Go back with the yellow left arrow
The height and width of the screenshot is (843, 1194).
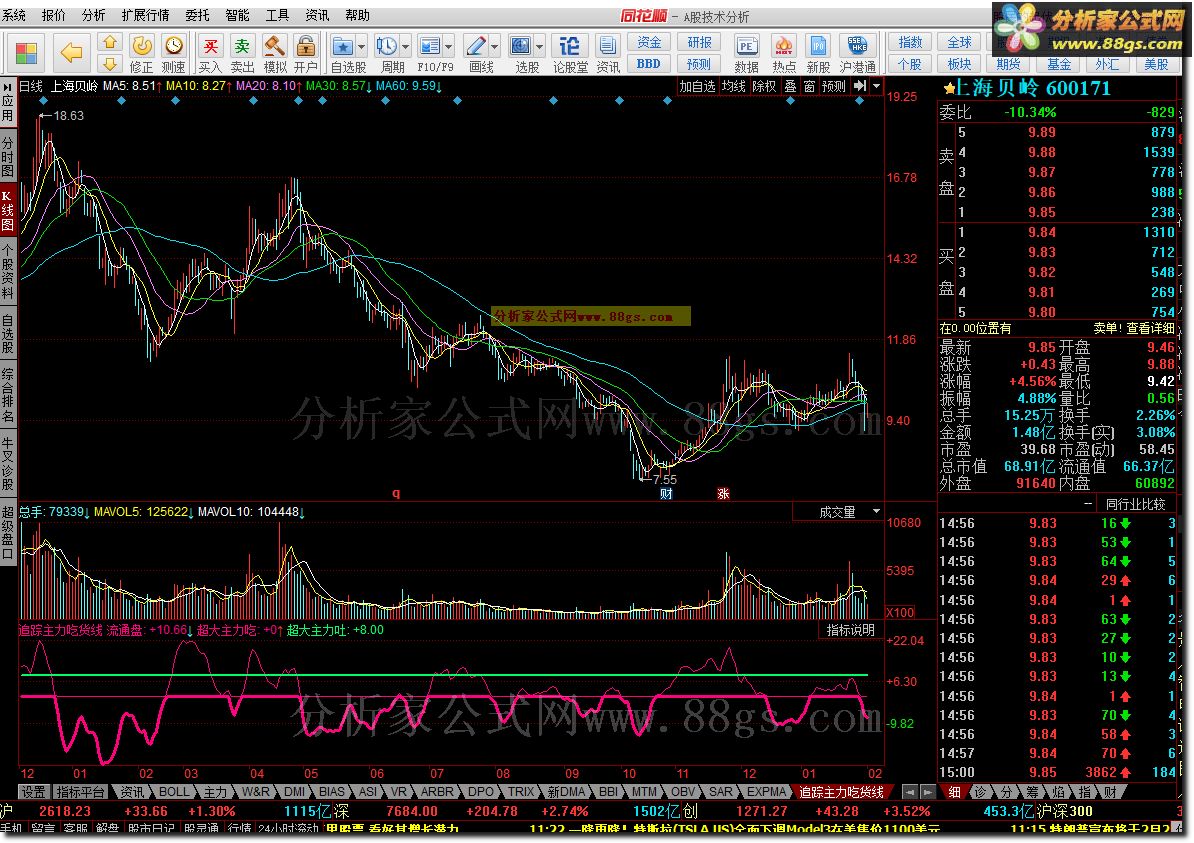point(71,53)
